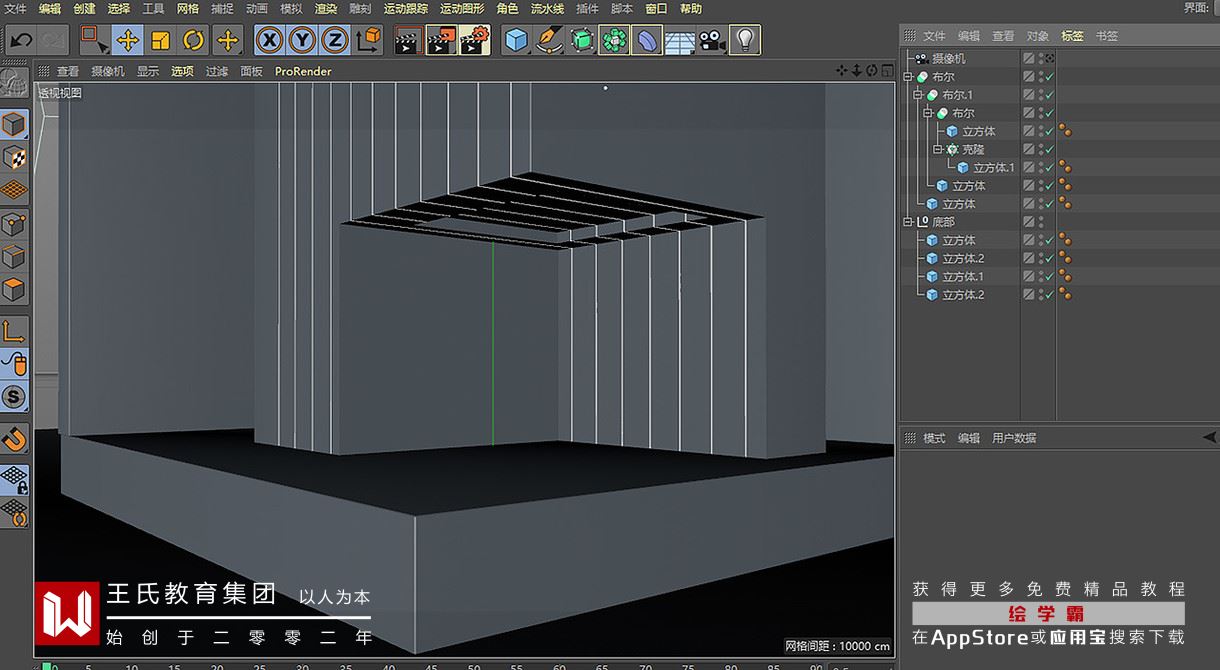Viewport: 1220px width, 670px height.
Task: Select the Rotate tool
Action: tap(194, 40)
